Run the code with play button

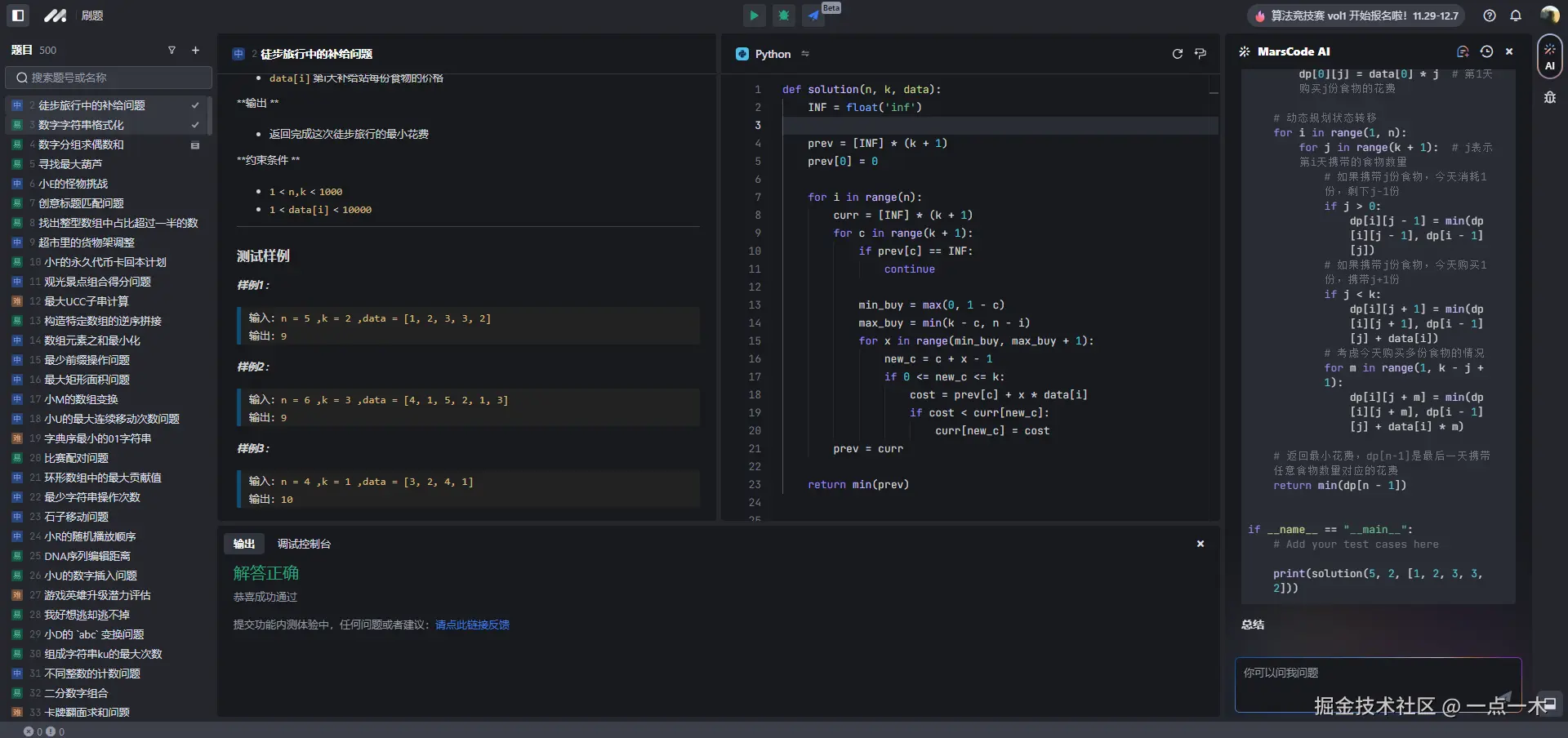[754, 16]
